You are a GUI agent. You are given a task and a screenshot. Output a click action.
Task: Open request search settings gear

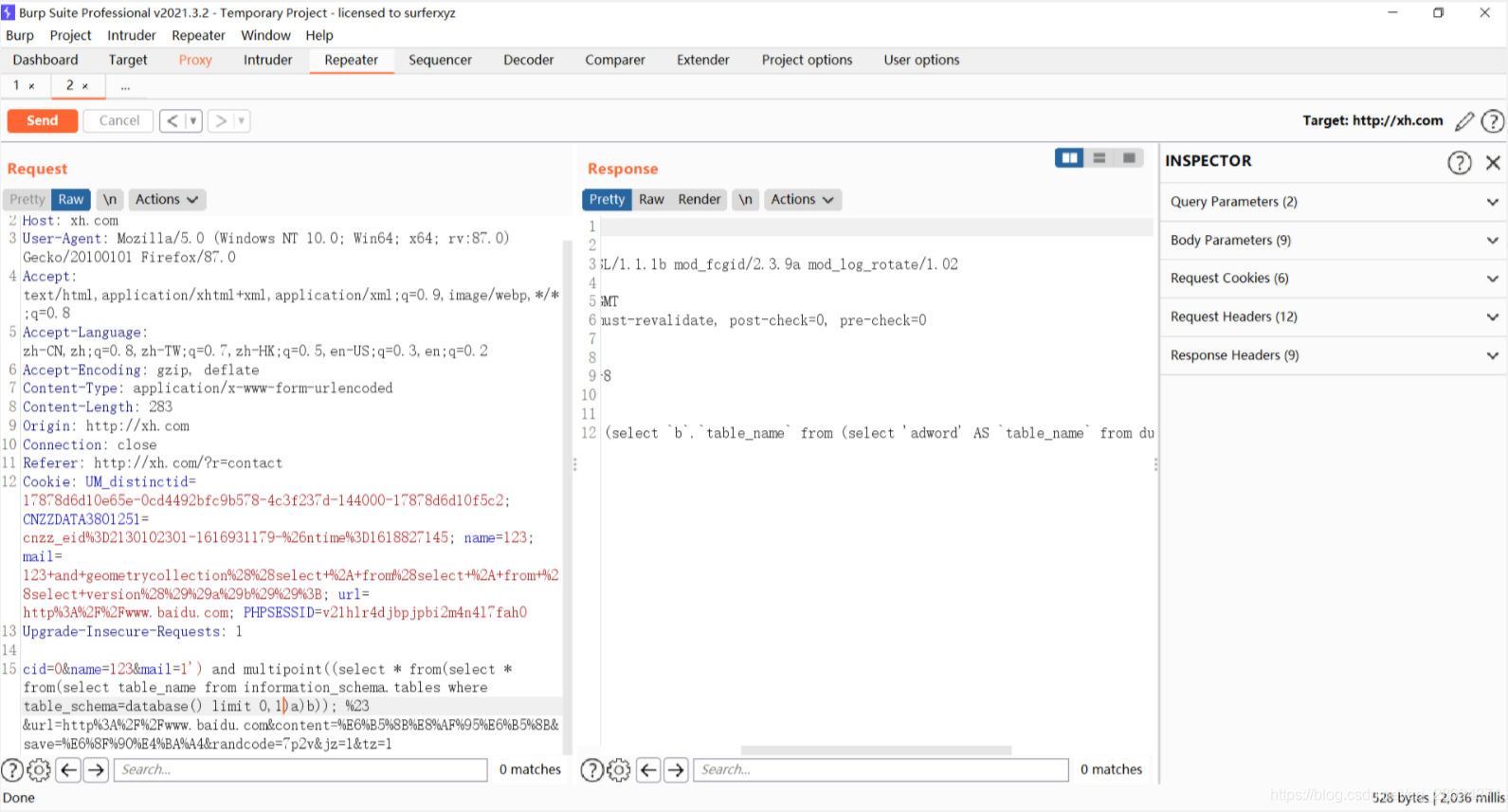point(39,770)
